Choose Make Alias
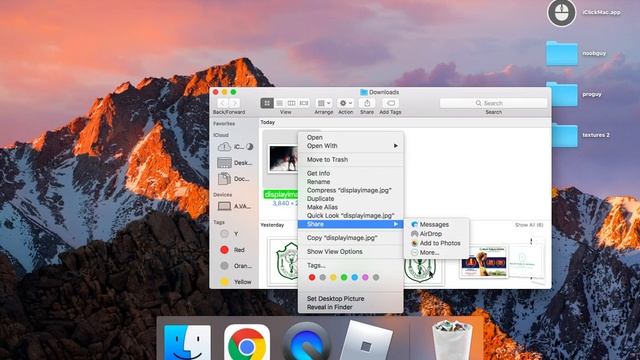This screenshot has width=640, height=360. point(351,207)
